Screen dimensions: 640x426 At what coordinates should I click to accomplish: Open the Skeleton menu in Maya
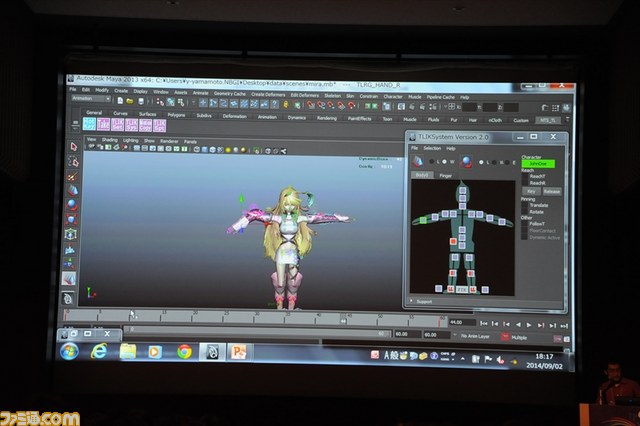(332, 95)
